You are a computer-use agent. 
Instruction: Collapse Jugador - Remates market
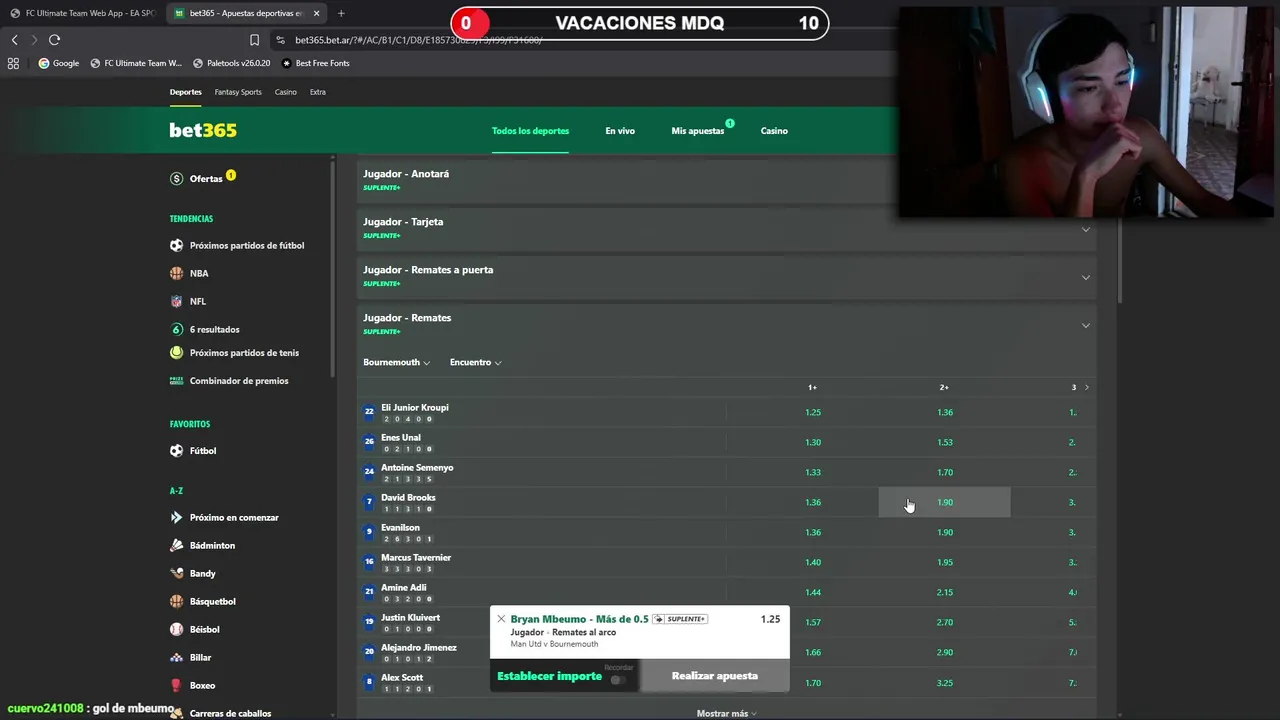tap(726, 324)
